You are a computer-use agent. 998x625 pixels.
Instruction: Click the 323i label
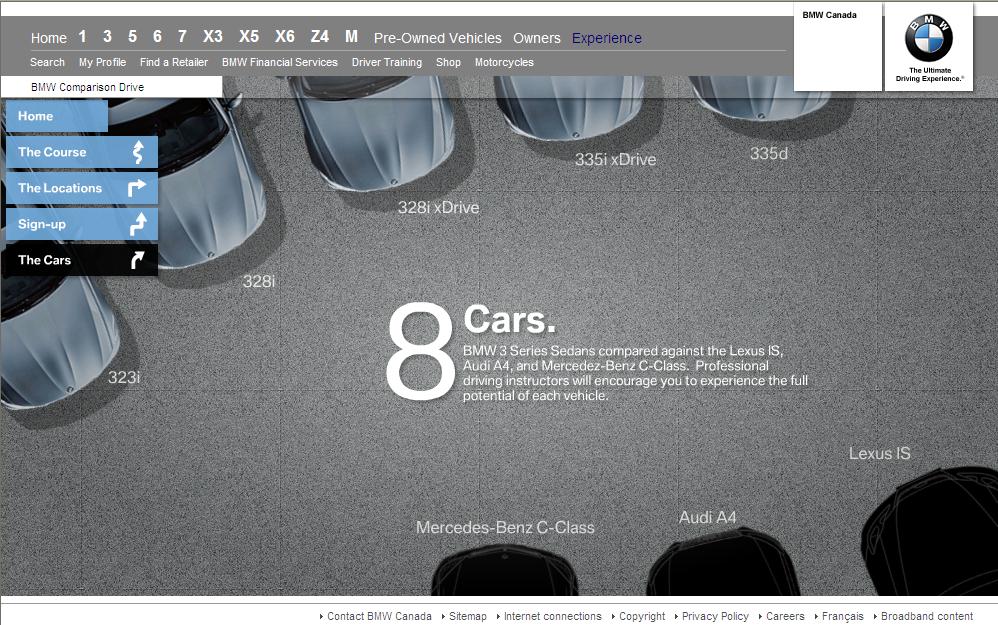click(x=123, y=377)
